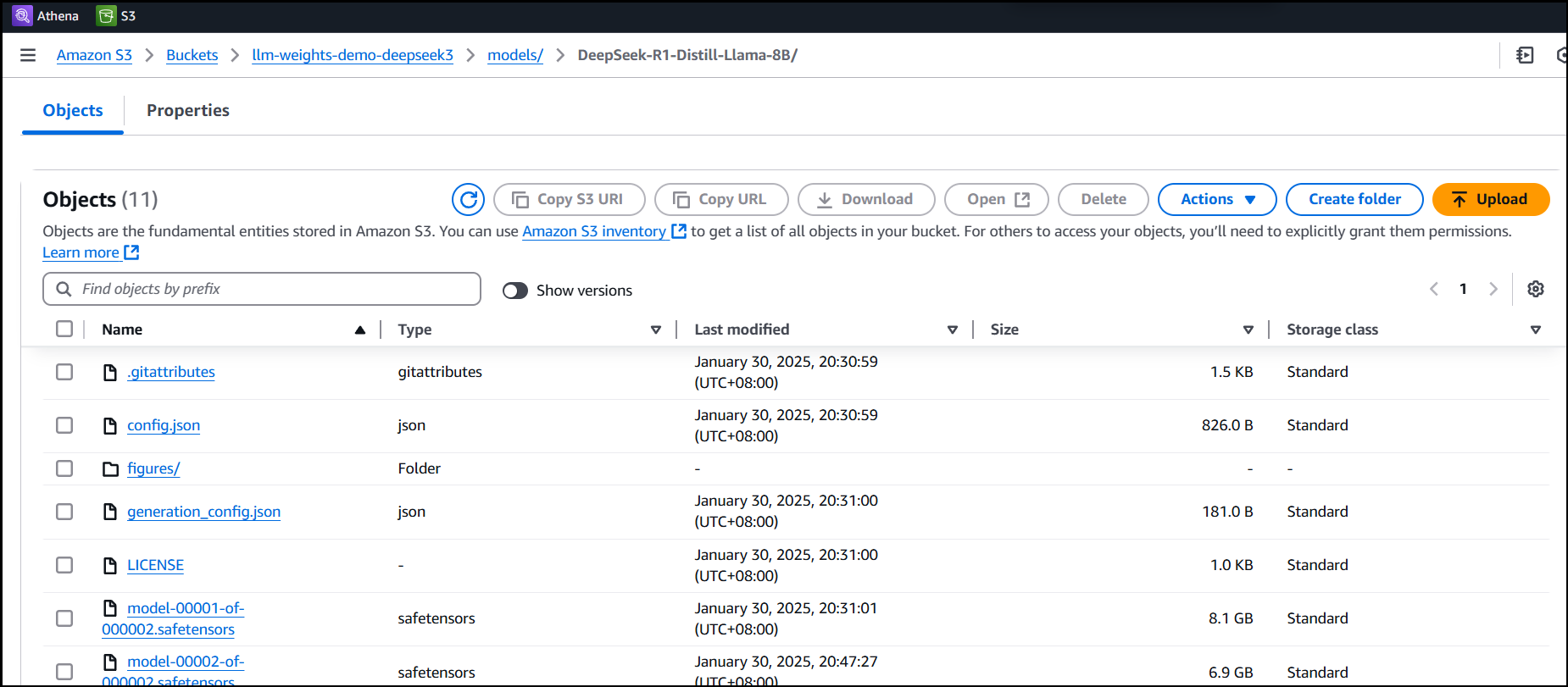Open Storage class column sort dropdown

(1536, 330)
